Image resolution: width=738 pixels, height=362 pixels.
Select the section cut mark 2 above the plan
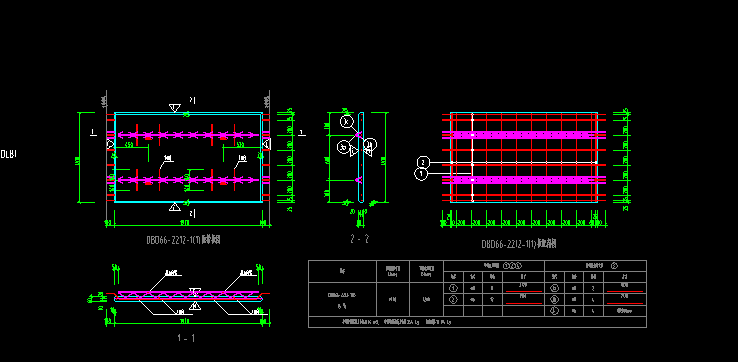(192, 100)
